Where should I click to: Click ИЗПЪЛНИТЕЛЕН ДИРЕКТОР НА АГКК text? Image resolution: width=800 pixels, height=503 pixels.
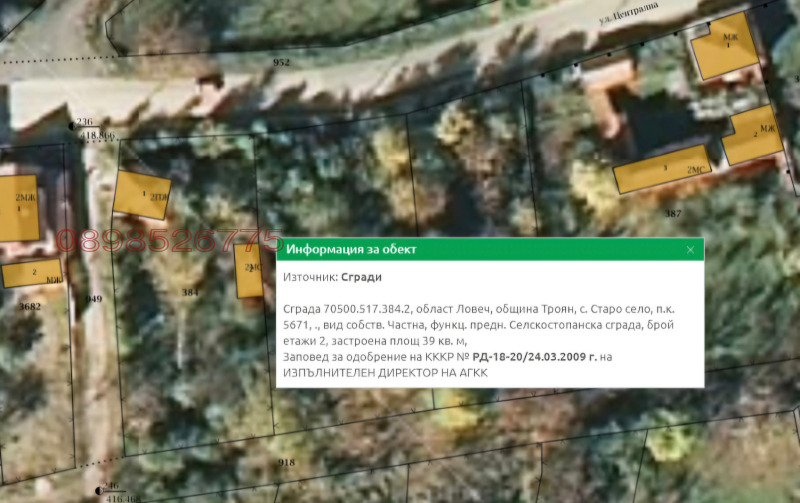385,373
